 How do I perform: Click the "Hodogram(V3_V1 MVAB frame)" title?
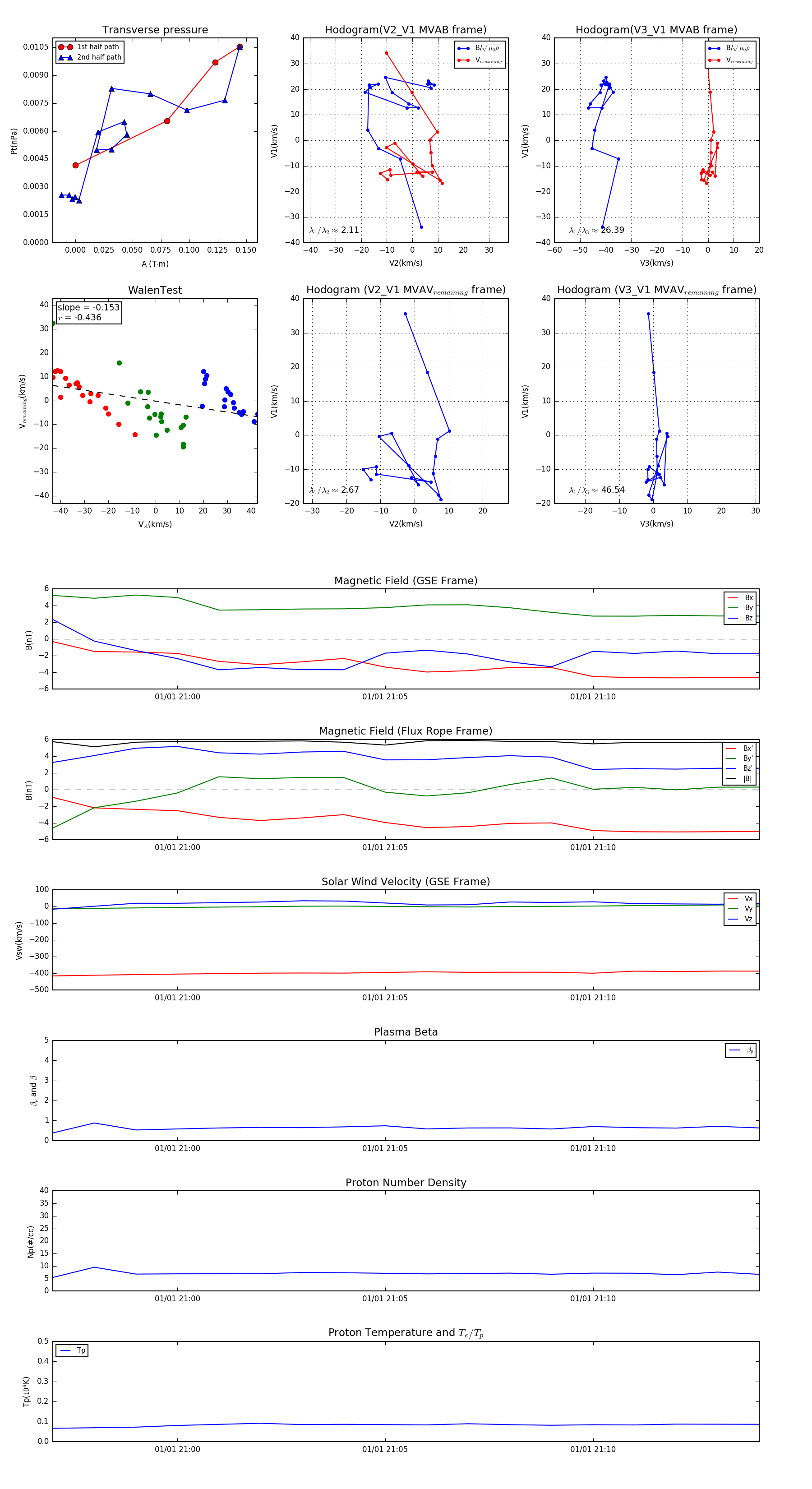click(656, 30)
